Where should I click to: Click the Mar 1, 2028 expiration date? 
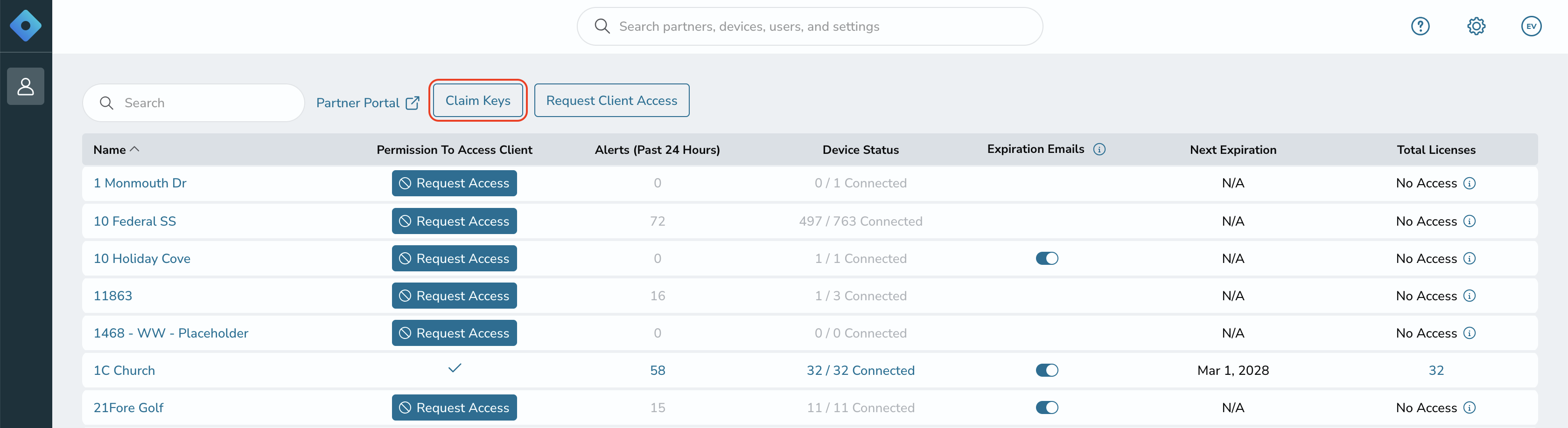point(1233,370)
